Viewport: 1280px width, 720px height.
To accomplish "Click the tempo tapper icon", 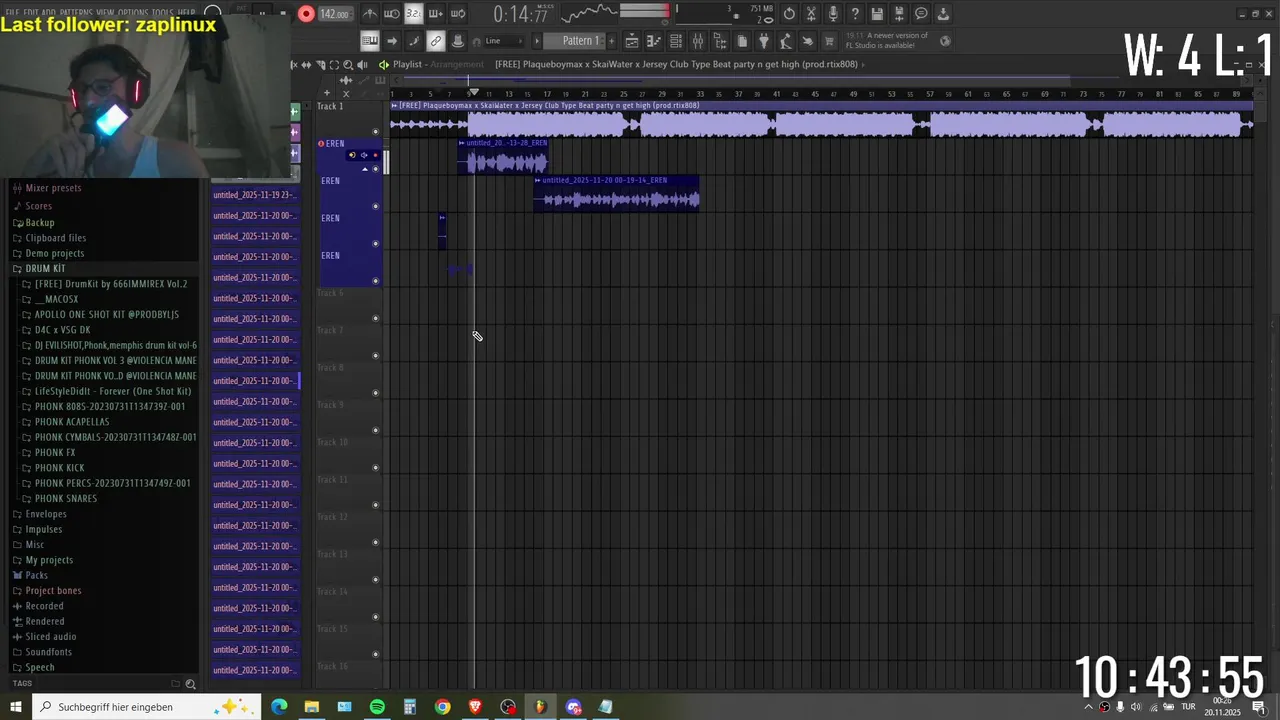I will click(x=786, y=41).
